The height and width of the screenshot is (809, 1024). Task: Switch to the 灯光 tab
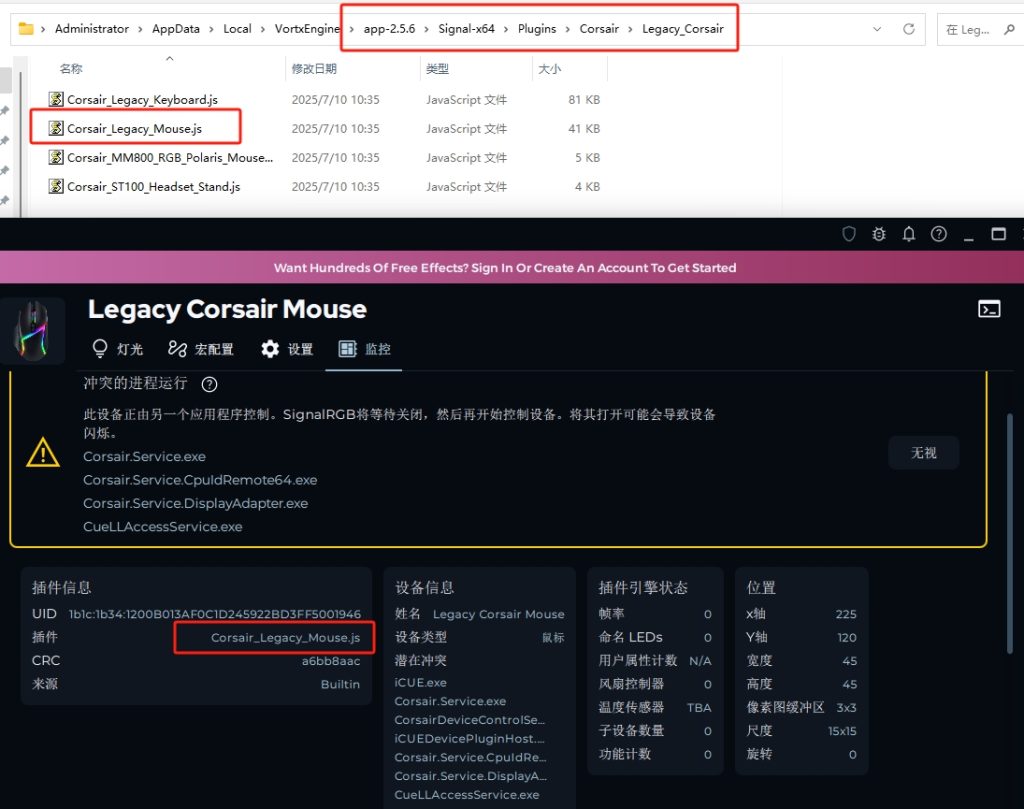point(118,349)
